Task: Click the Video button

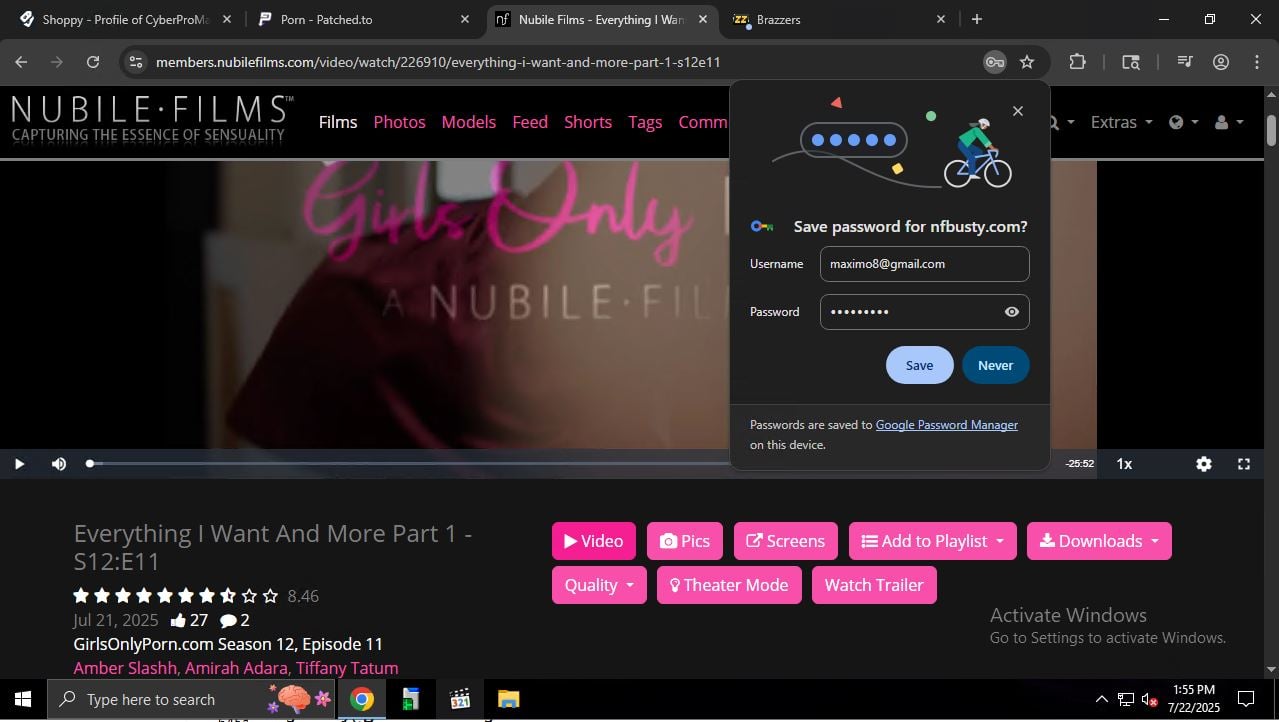Action: 593,541
